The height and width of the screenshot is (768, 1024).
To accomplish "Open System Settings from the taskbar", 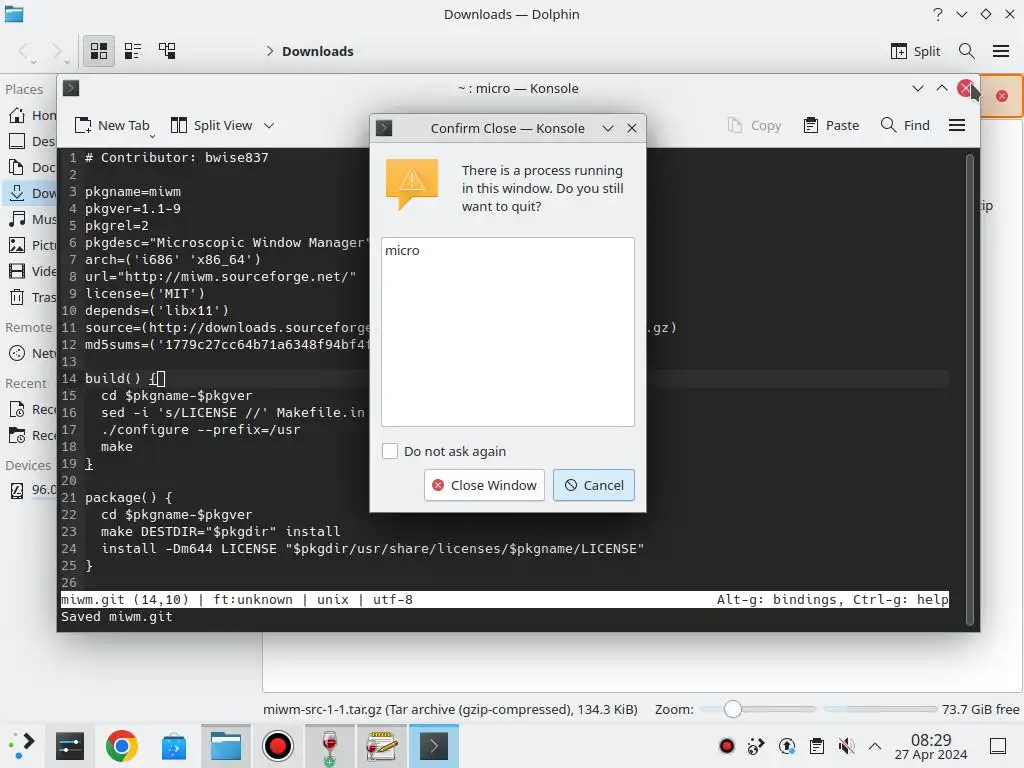I will click(x=70, y=746).
